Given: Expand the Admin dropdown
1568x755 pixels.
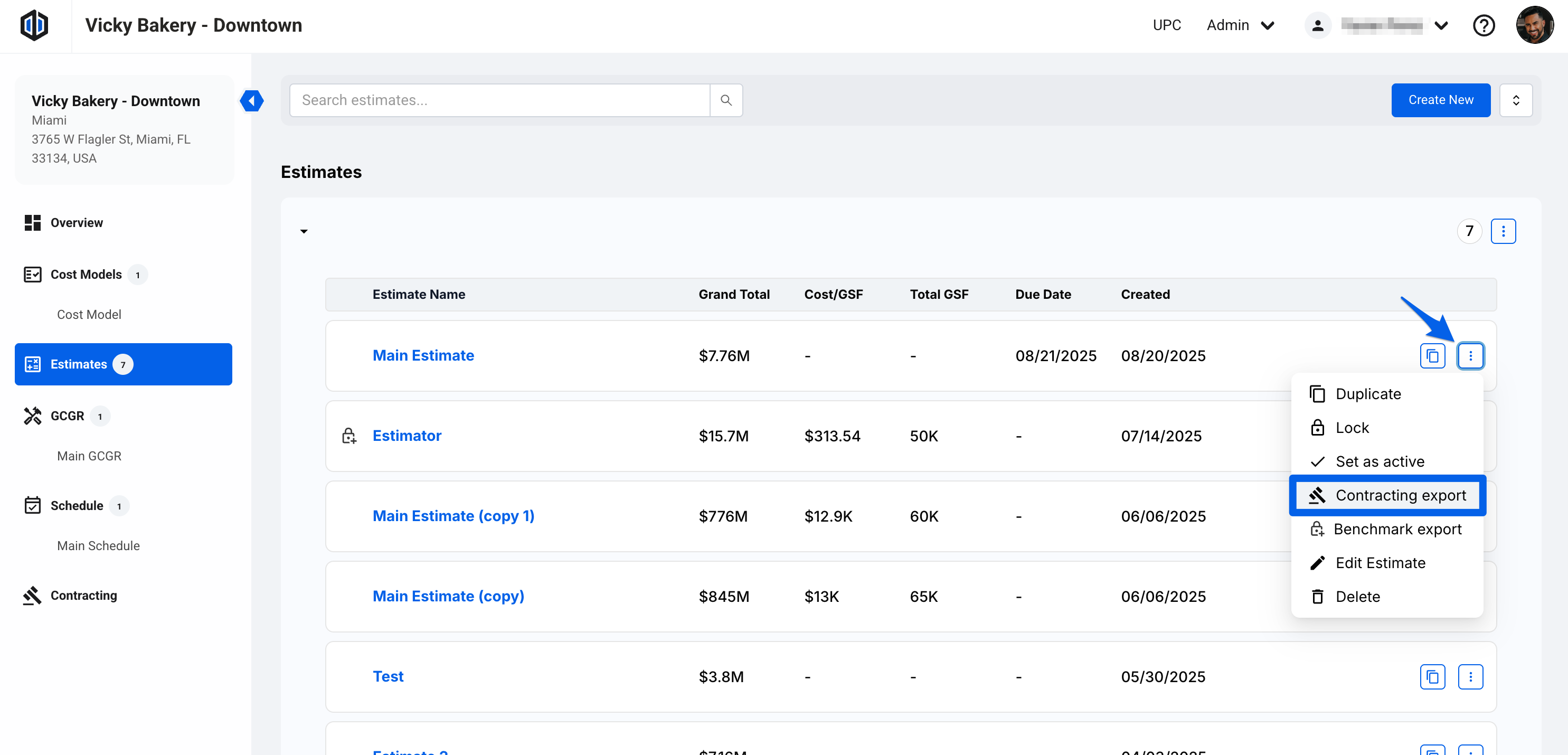Looking at the screenshot, I should [x=1241, y=25].
